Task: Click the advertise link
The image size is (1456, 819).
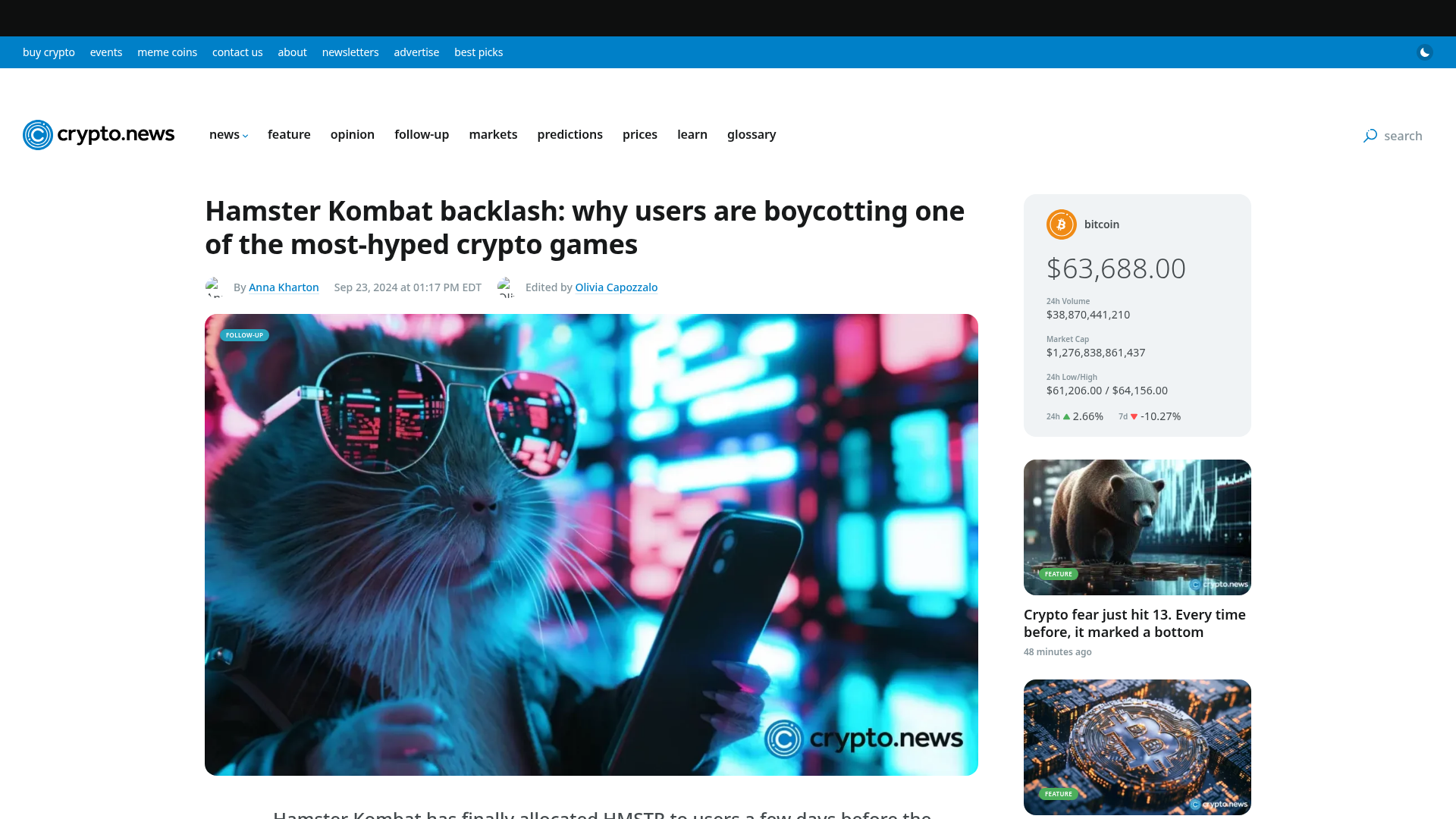Action: 416,52
